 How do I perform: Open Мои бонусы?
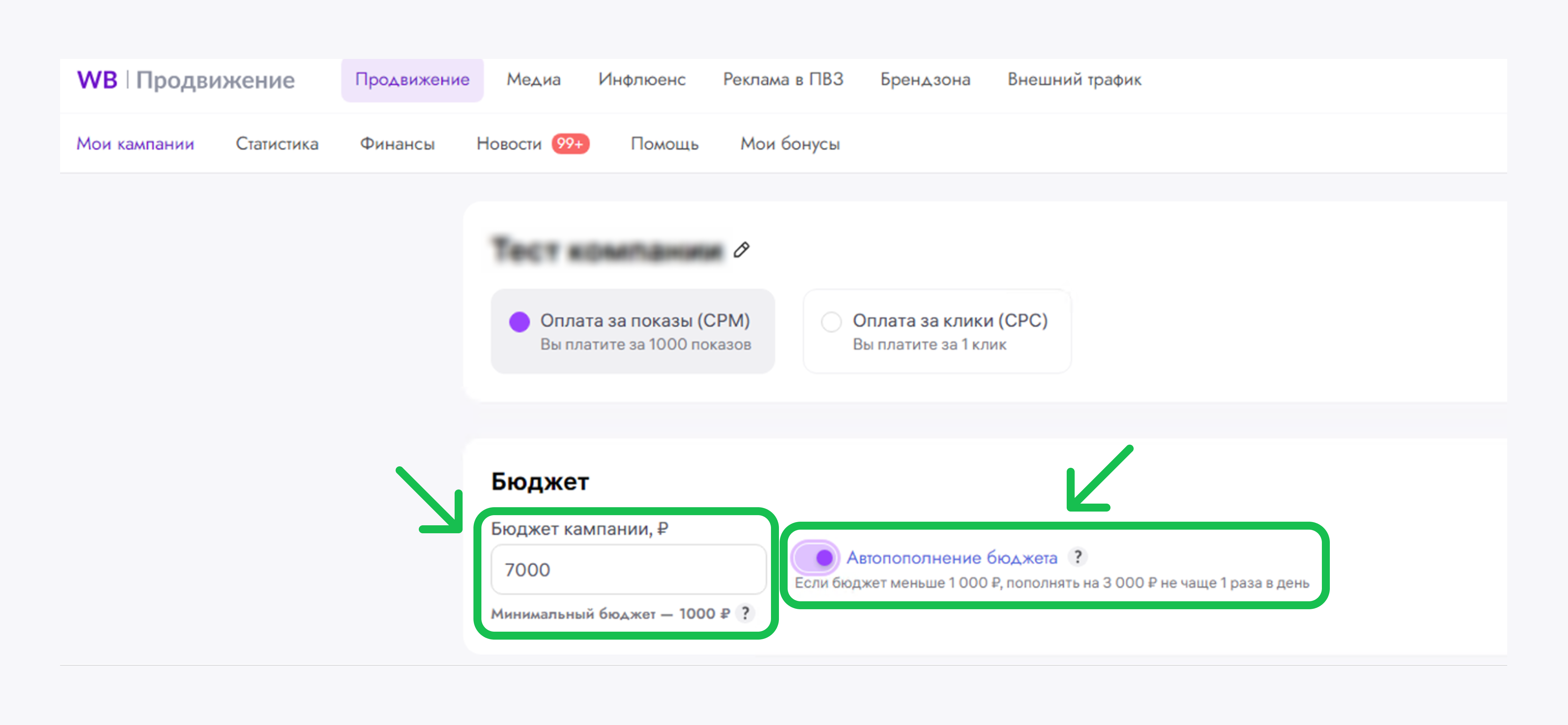pos(789,144)
